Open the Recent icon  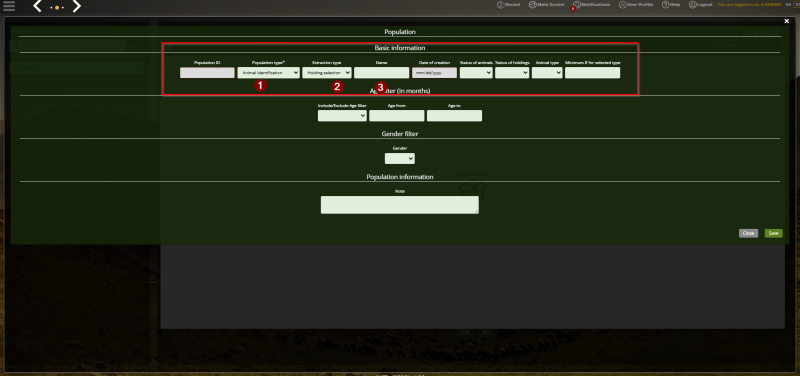(500, 5)
